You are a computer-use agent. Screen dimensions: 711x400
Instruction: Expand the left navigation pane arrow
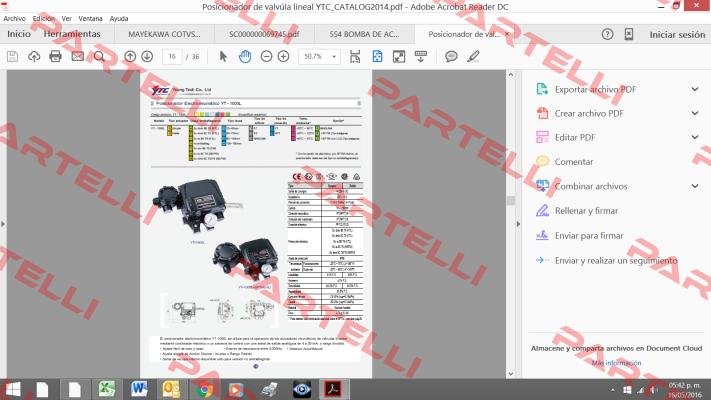click(3, 224)
